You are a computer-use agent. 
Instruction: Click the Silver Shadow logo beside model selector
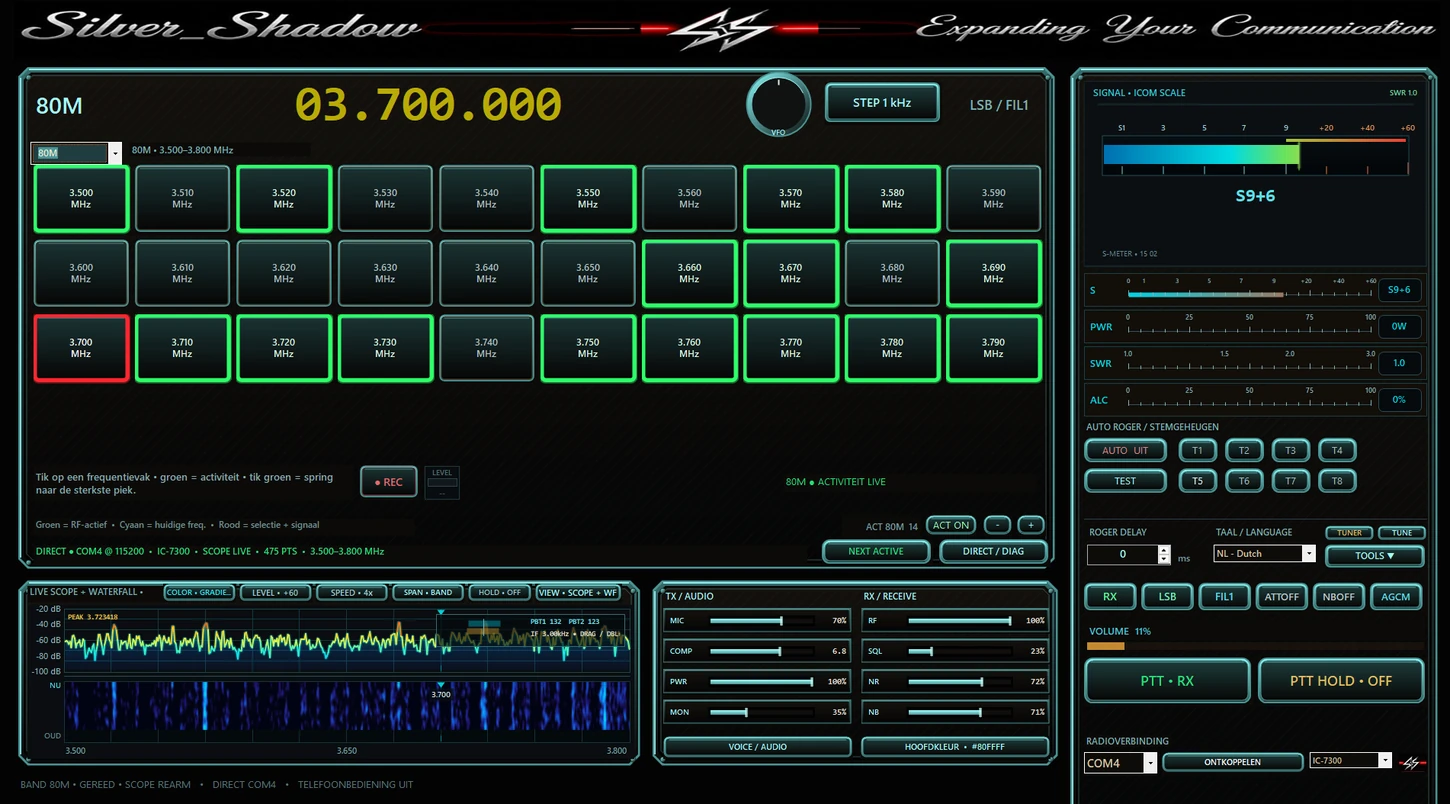point(1413,762)
